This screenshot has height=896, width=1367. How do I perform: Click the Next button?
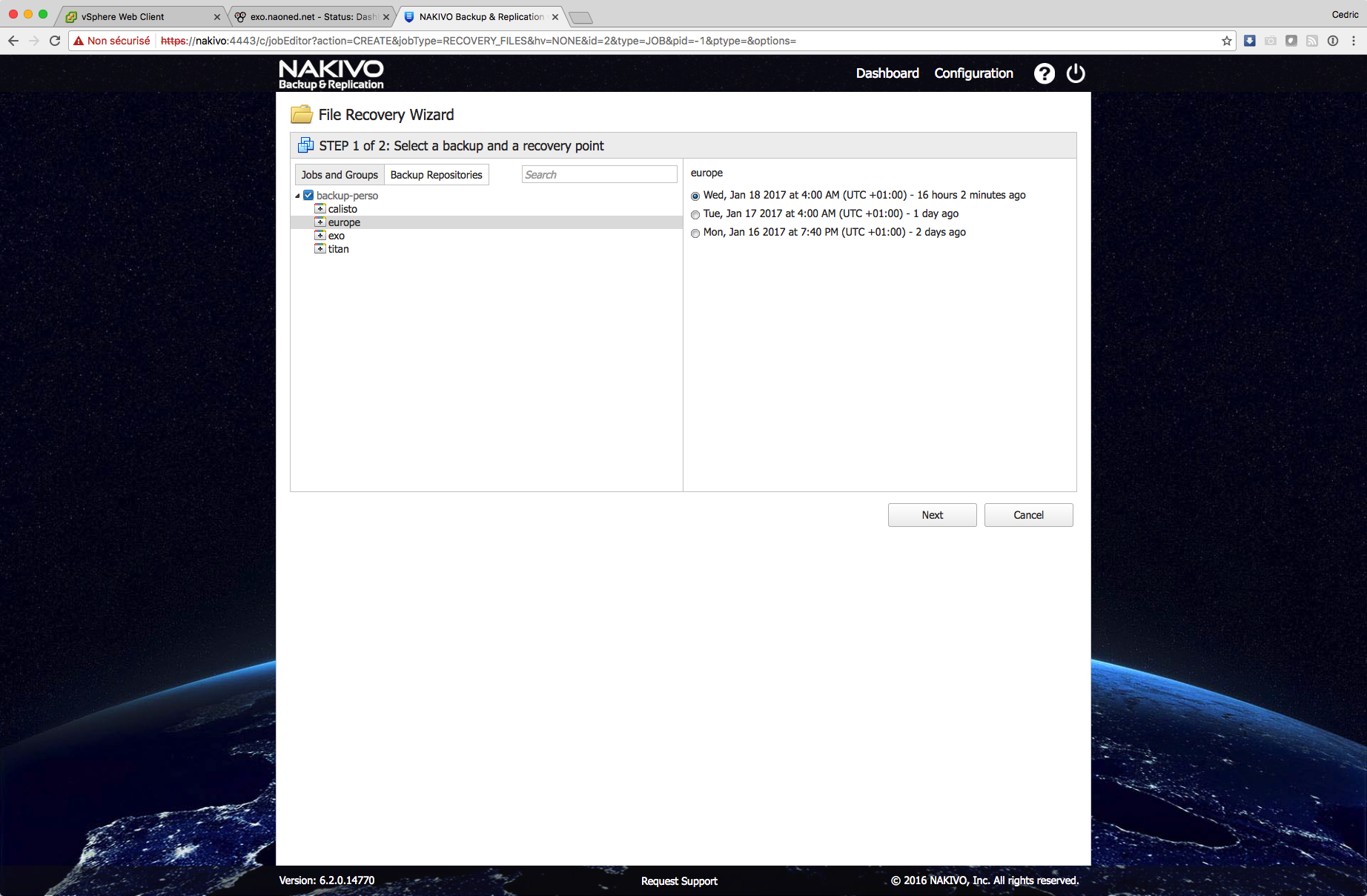click(932, 515)
